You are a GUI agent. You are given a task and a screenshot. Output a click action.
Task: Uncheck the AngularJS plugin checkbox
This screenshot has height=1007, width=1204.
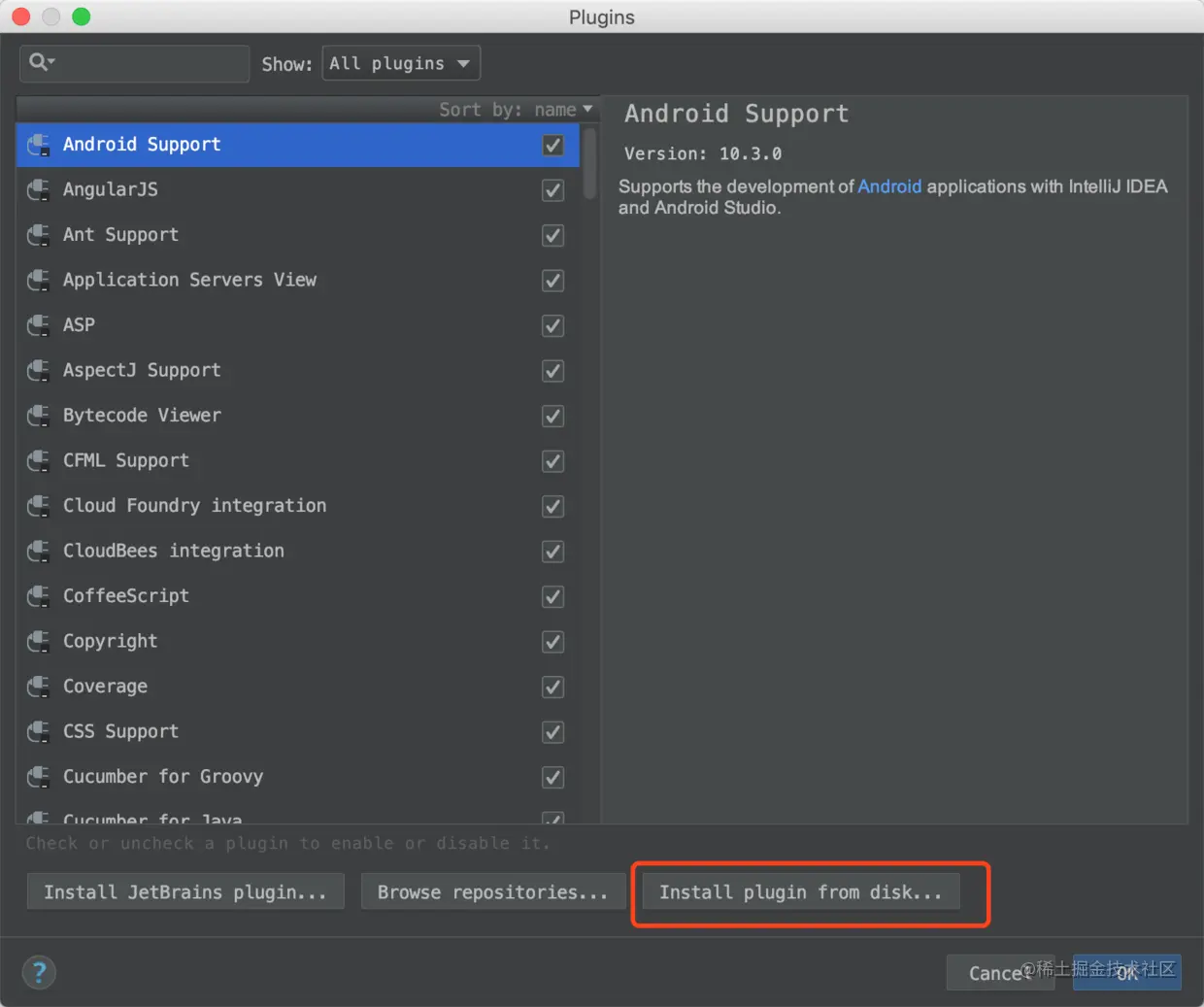tap(552, 190)
